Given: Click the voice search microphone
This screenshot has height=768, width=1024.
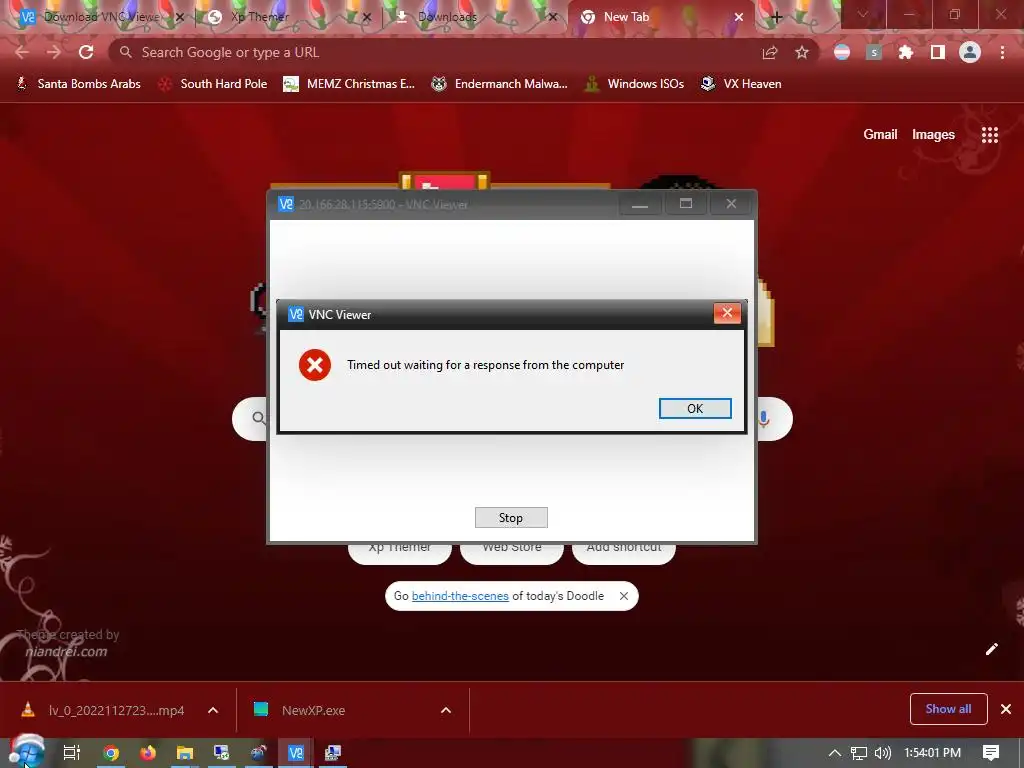Looking at the screenshot, I should pos(763,419).
